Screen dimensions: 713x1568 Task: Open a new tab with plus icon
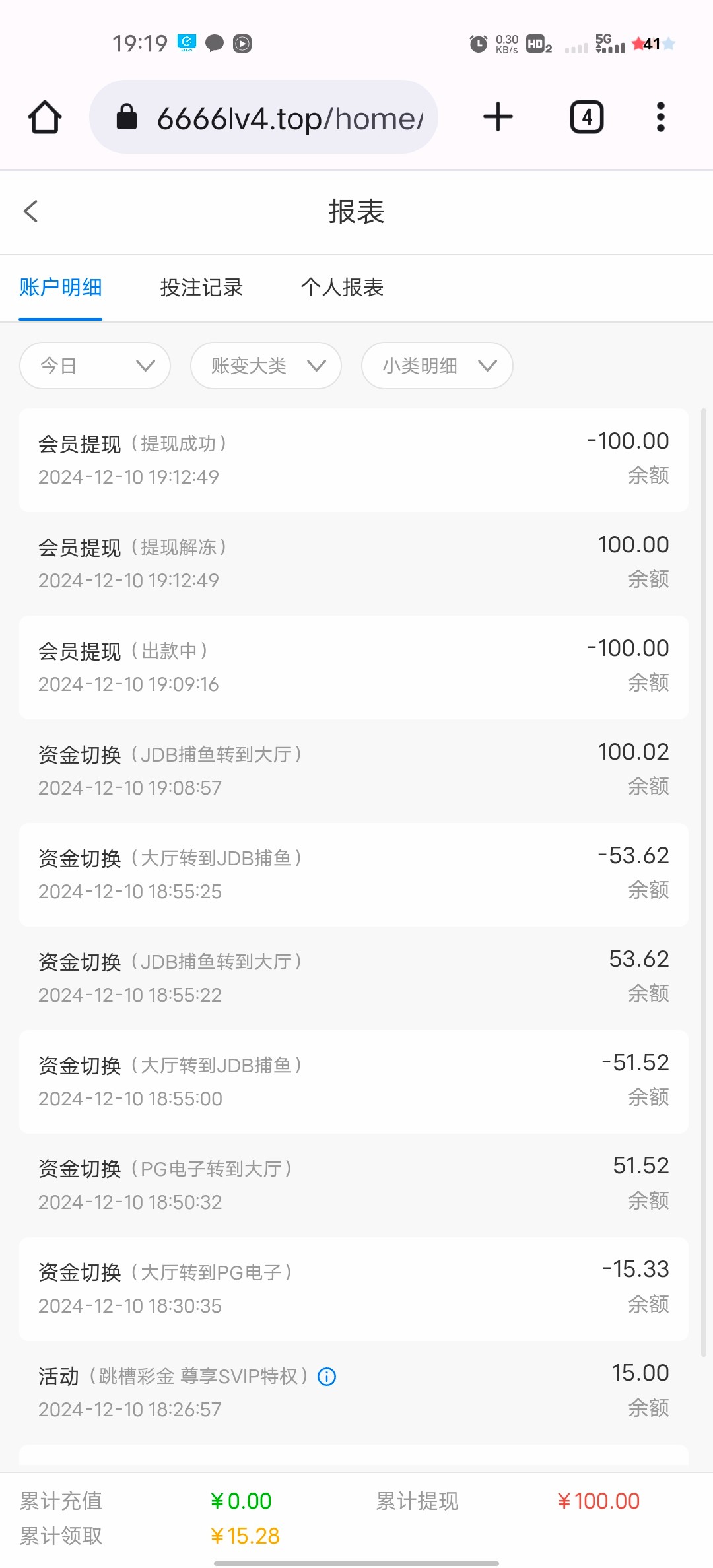tap(498, 117)
